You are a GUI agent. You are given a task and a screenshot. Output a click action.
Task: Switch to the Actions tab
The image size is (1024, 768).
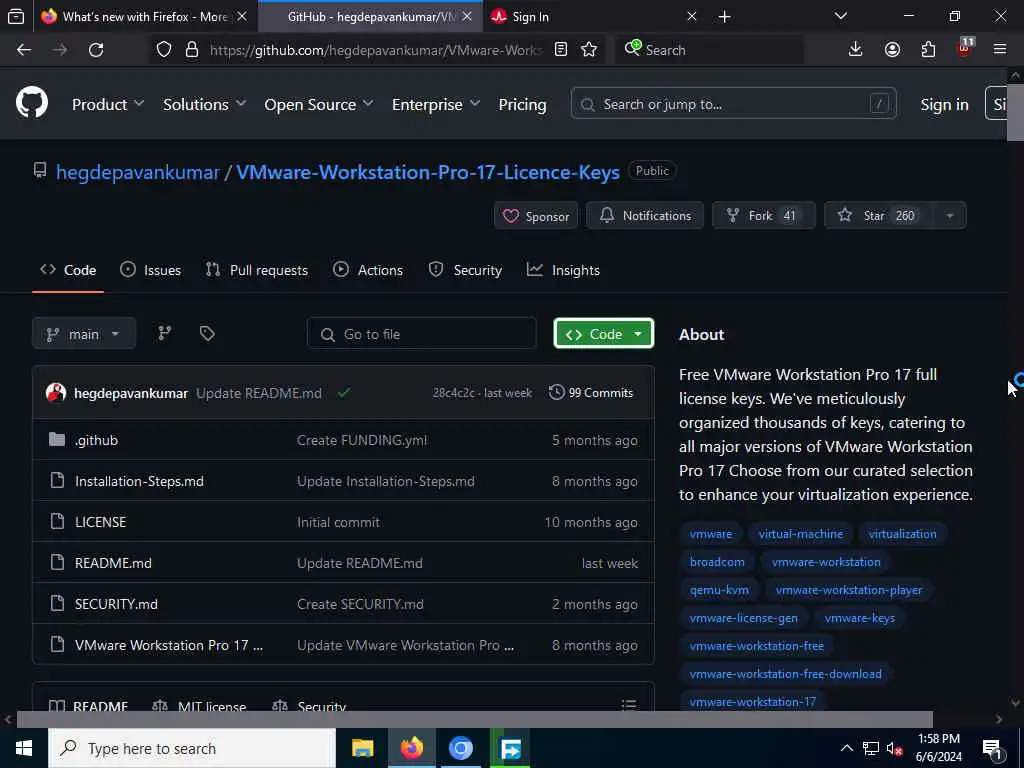tap(368, 270)
